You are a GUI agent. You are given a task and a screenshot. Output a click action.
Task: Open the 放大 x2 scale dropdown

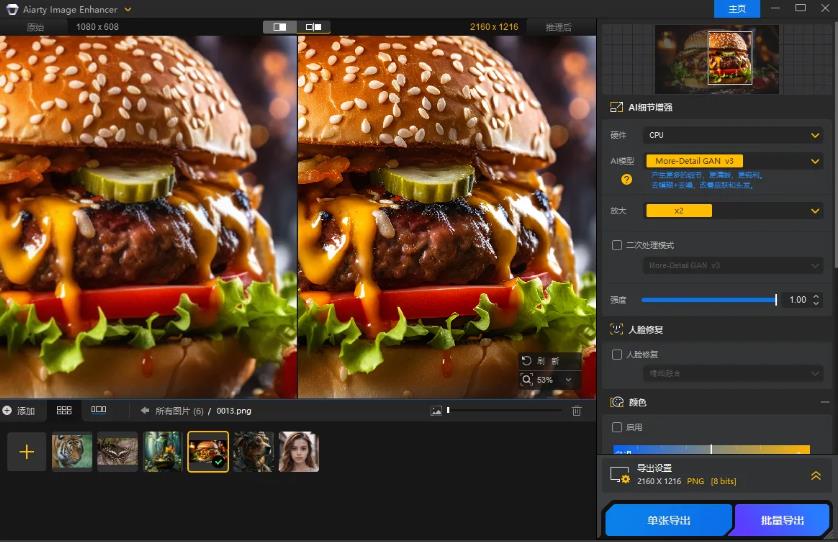[733, 211]
